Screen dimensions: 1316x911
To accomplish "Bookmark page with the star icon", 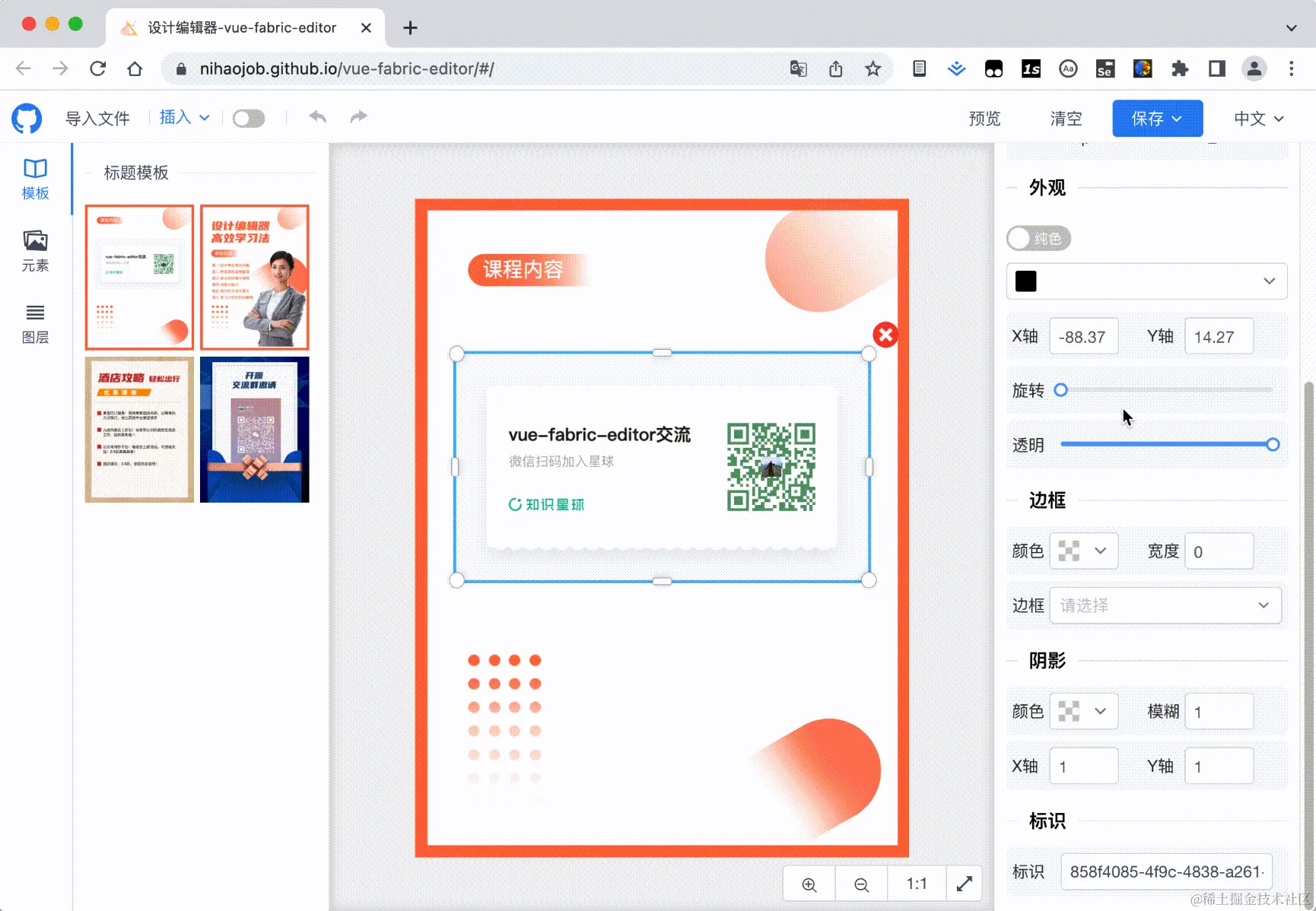I will 873,68.
